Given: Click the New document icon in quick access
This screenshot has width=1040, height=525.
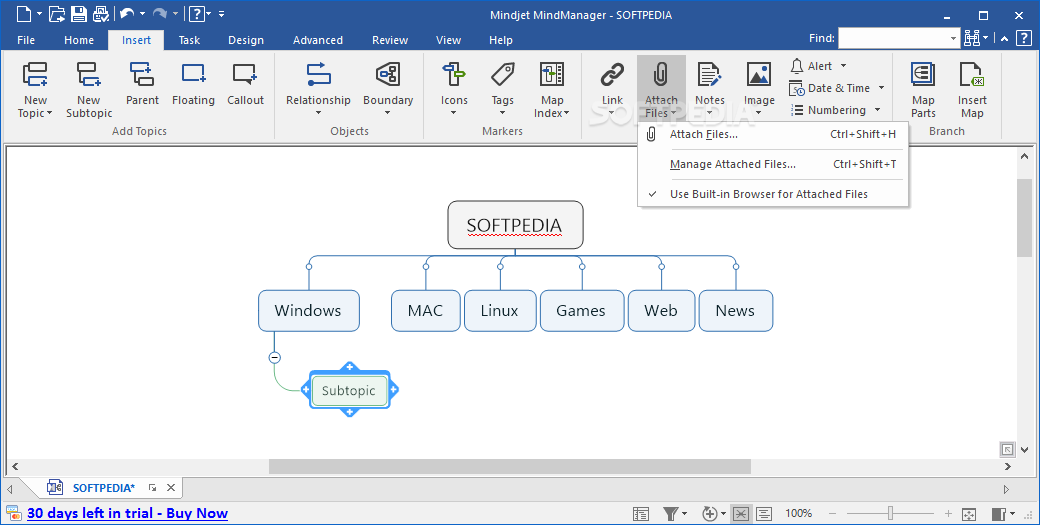Looking at the screenshot, I should coord(23,13).
